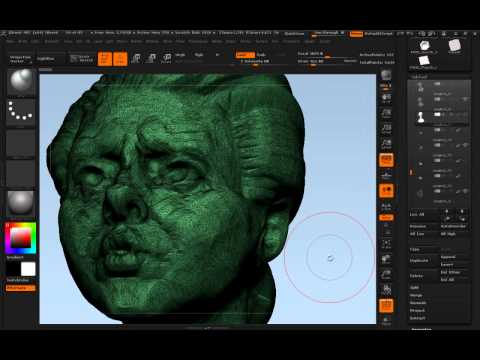480x360 pixels.
Task: Click the Scroll canvas icon
Action: point(386,97)
